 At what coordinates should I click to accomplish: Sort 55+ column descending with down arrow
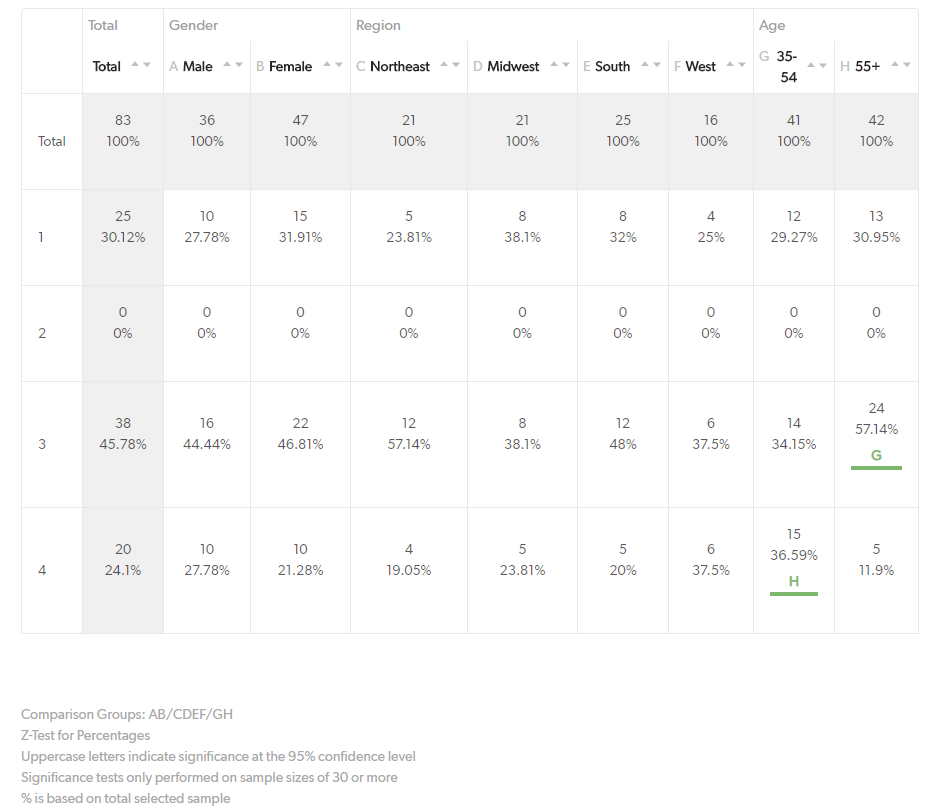click(906, 65)
